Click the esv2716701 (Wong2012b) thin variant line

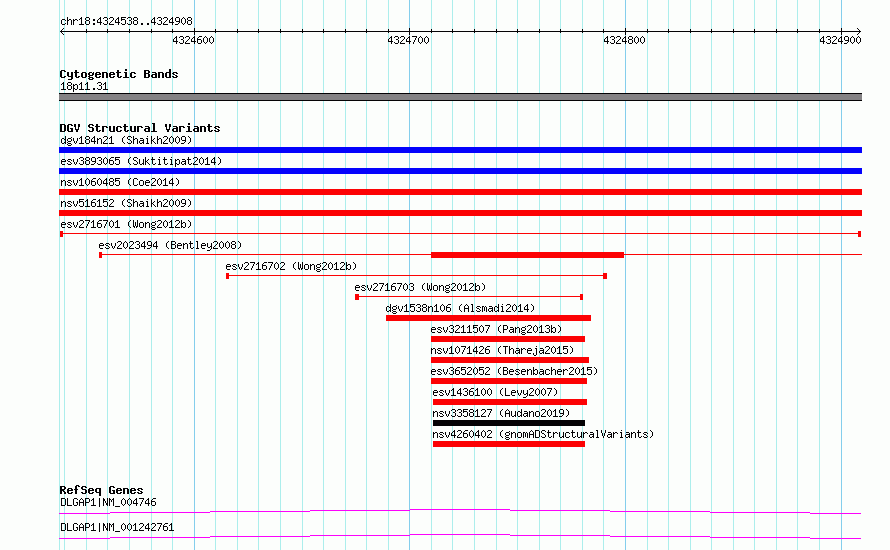click(460, 234)
